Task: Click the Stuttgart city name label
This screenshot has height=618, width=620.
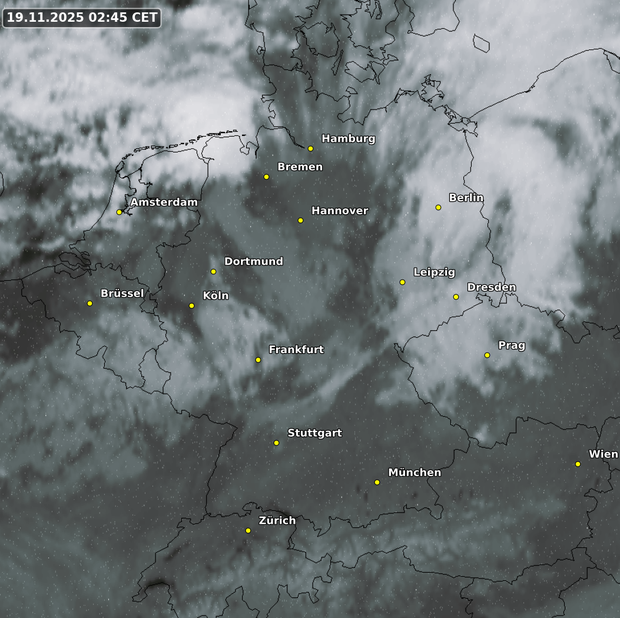Action: 314,433
